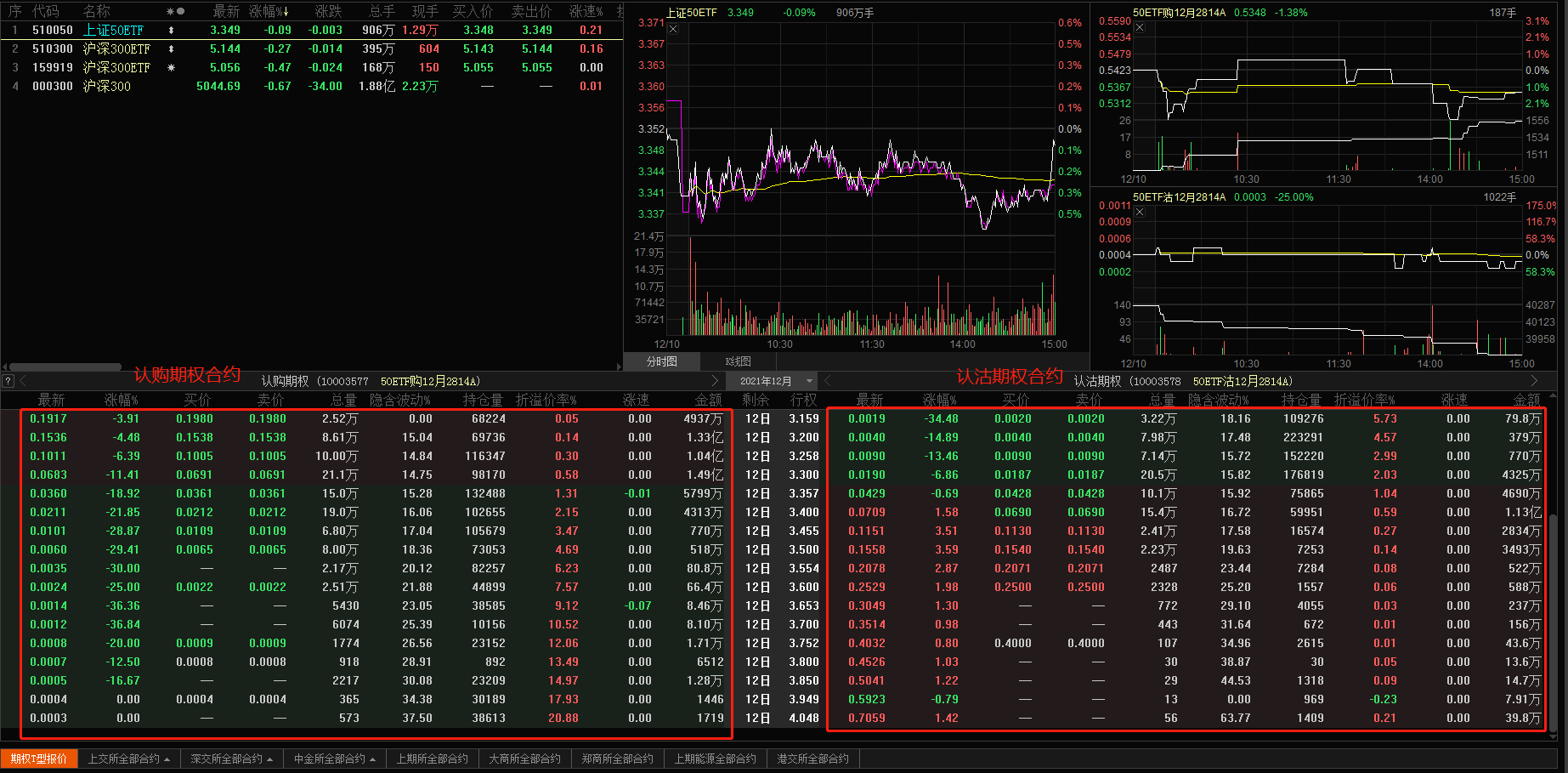The image size is (1568, 773).
Task: Select 期权T型报价 tab
Action: coord(39,759)
